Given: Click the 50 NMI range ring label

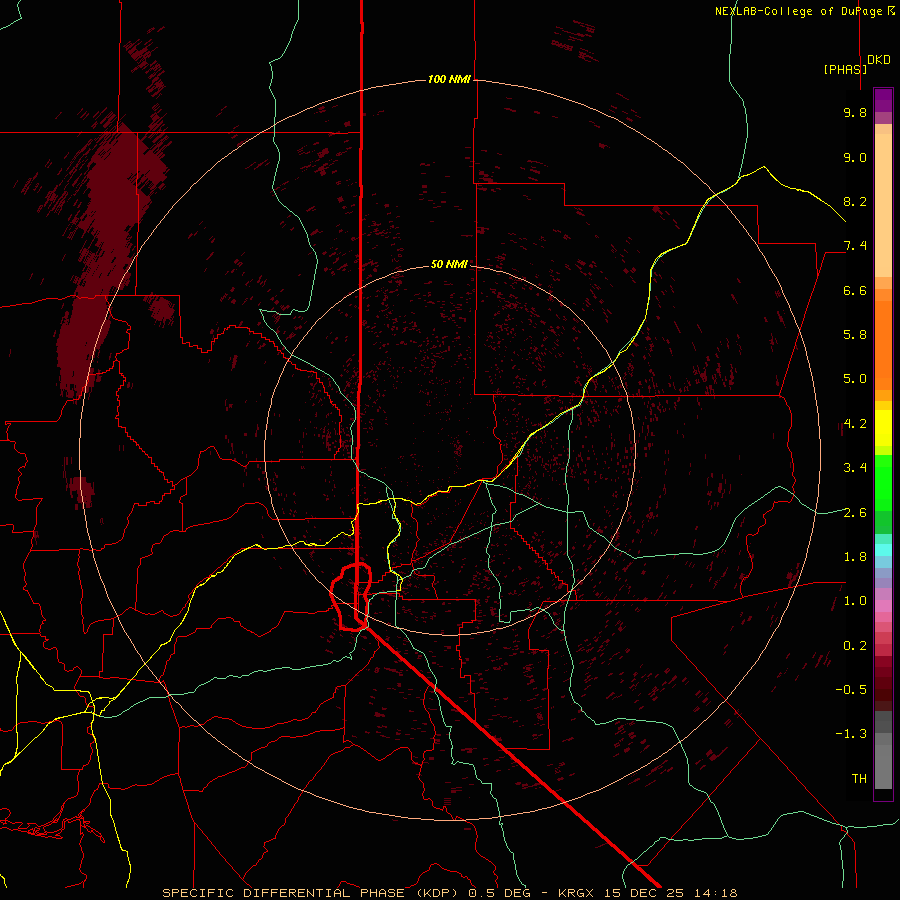Looking at the screenshot, I should (x=449, y=264).
